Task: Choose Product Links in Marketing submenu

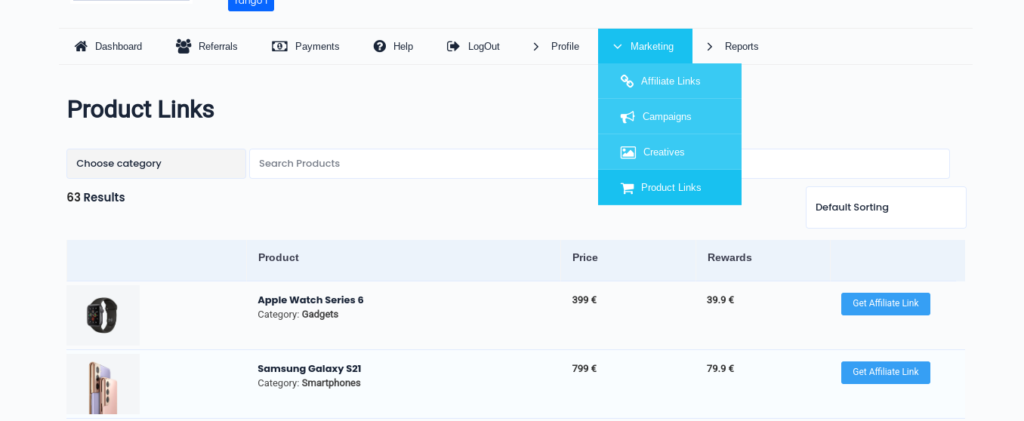Action: coord(670,187)
